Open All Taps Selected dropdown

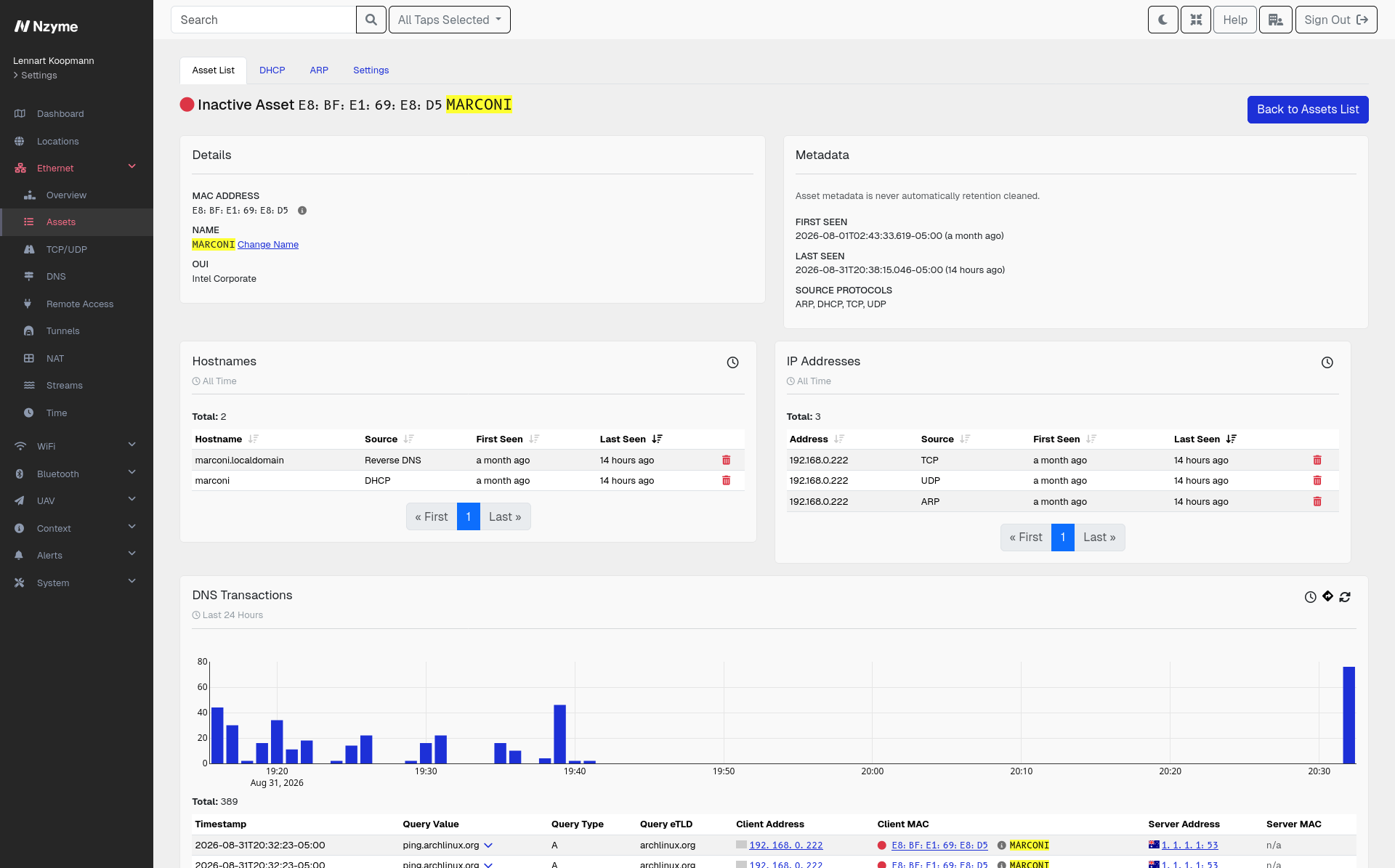click(449, 20)
